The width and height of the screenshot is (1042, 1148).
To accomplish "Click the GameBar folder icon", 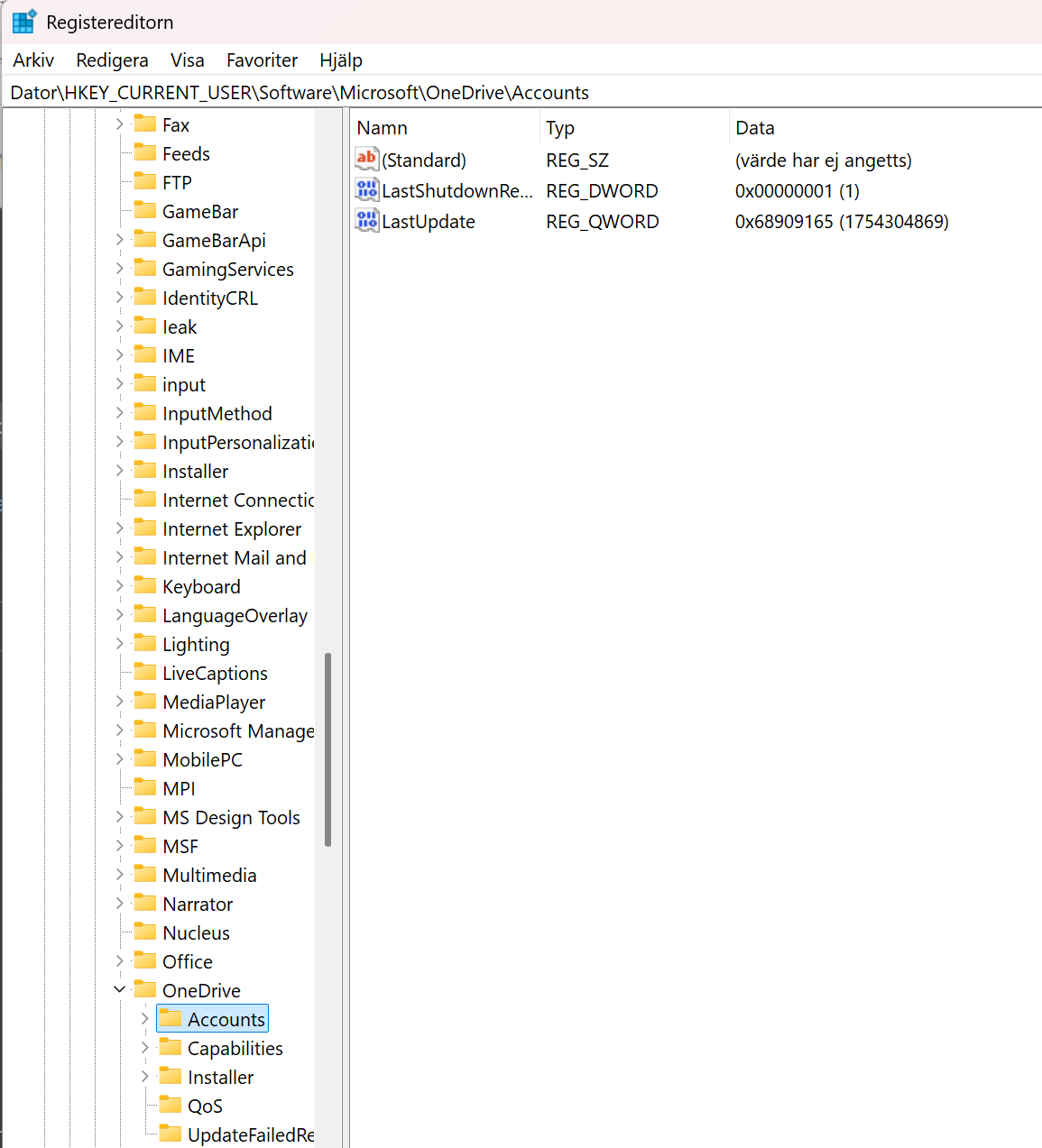I will pos(145,210).
